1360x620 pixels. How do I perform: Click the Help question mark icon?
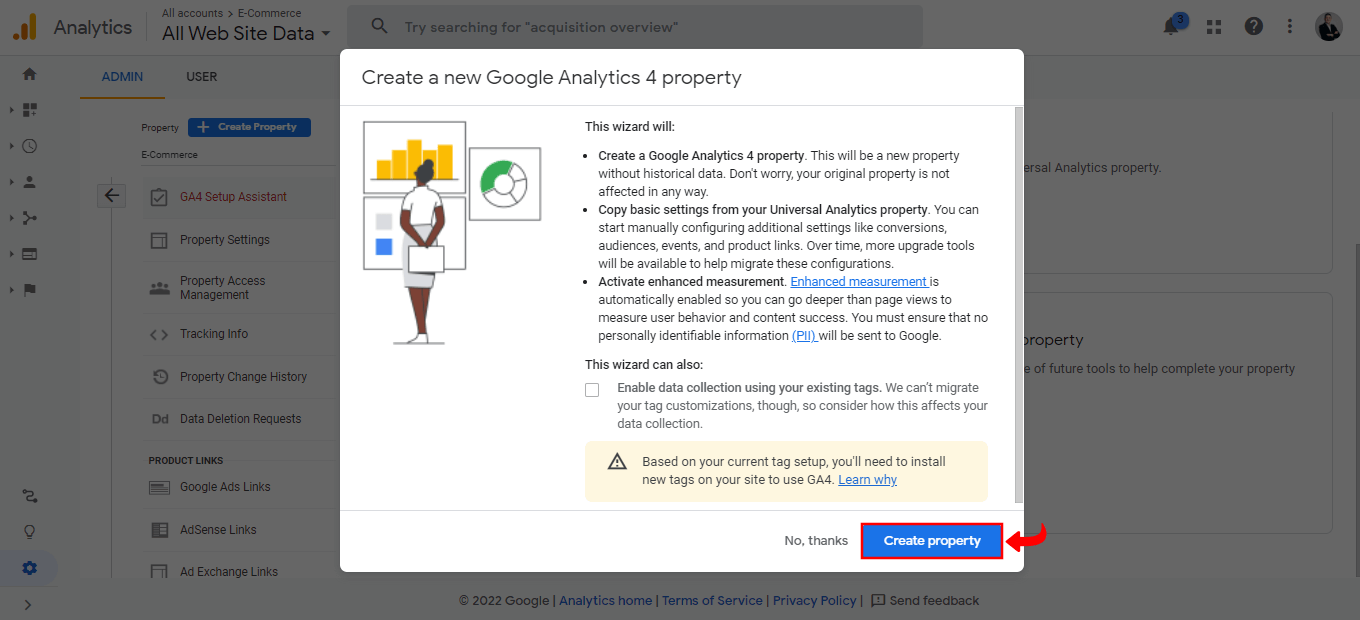[1253, 26]
